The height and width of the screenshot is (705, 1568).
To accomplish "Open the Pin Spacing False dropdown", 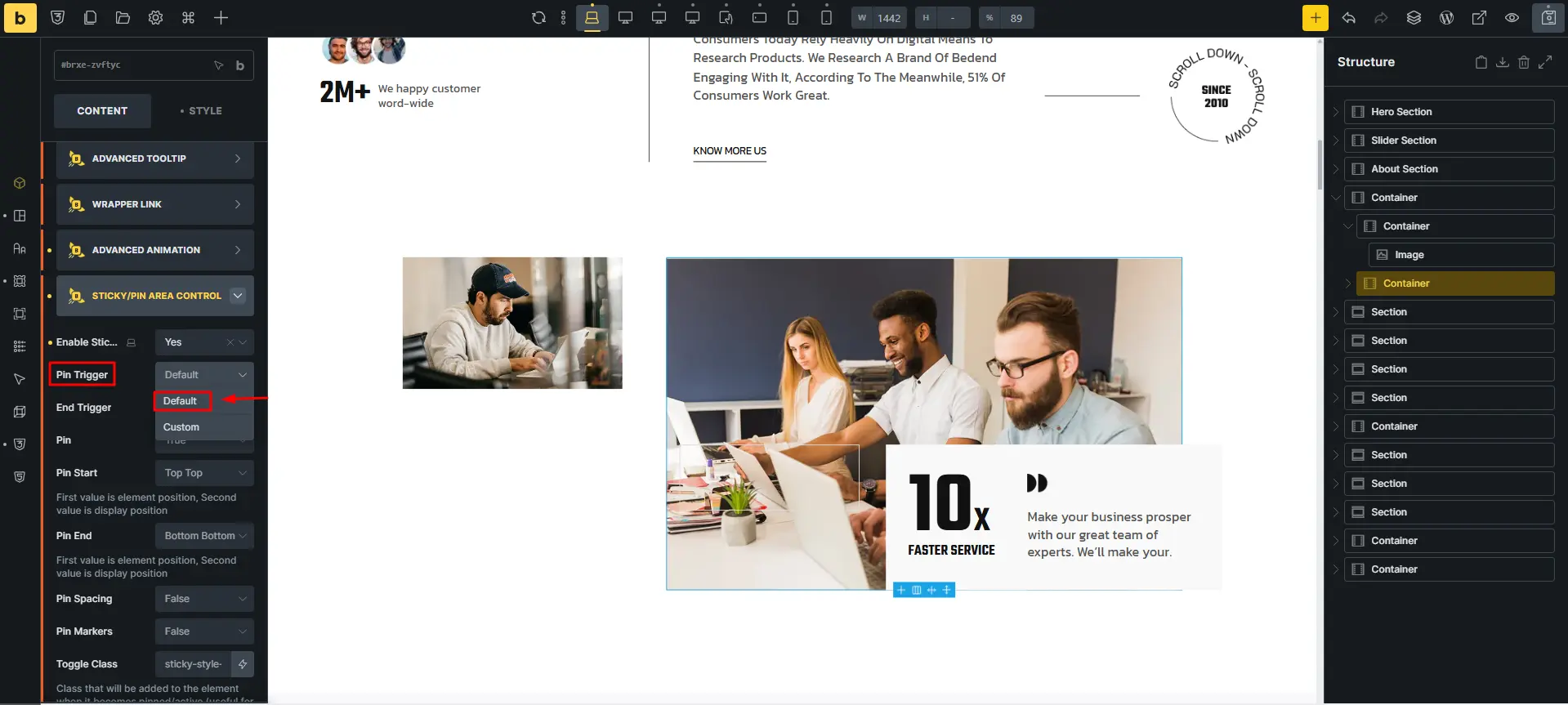I will [x=204, y=599].
